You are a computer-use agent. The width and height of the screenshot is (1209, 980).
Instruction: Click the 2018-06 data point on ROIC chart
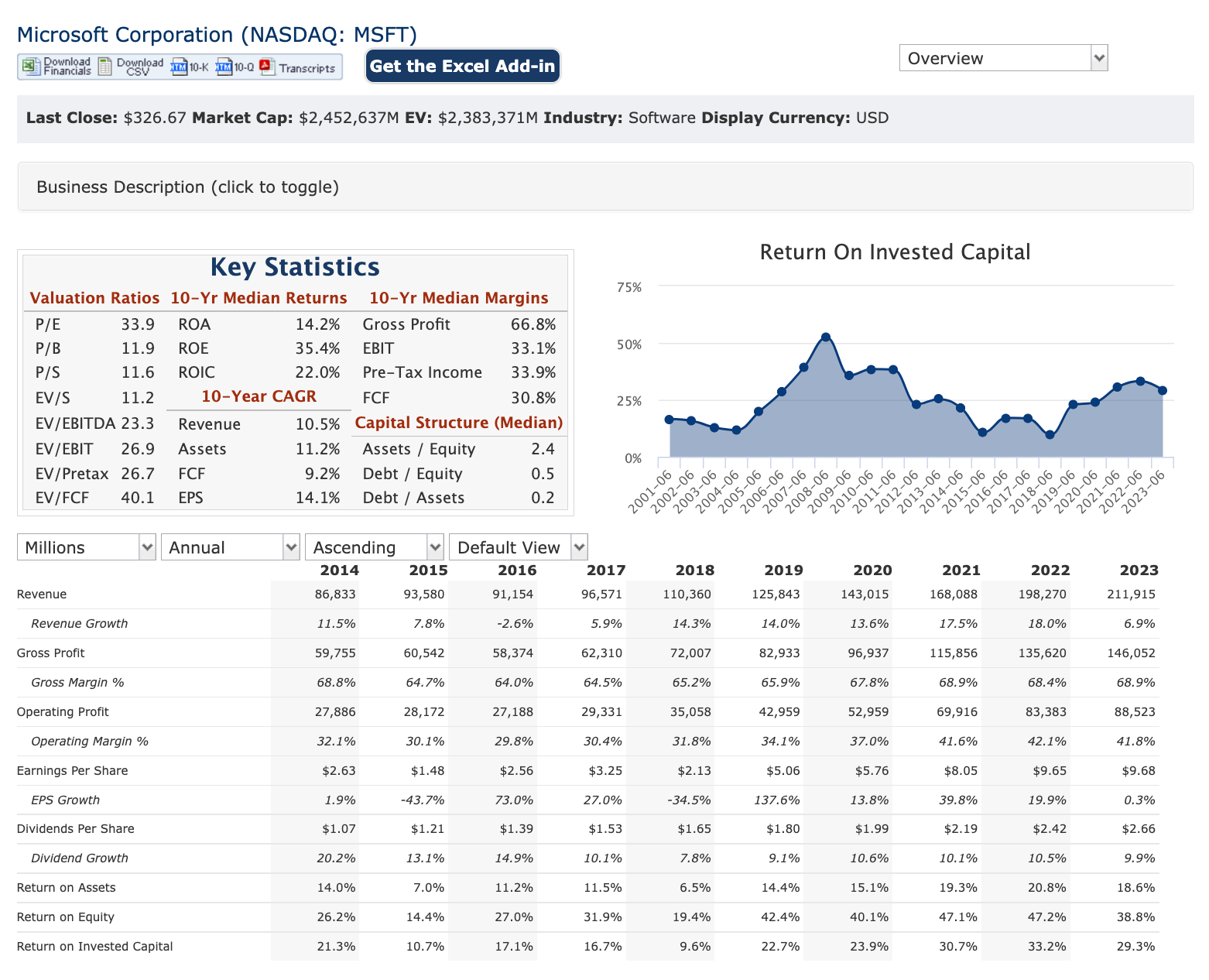[1050, 435]
